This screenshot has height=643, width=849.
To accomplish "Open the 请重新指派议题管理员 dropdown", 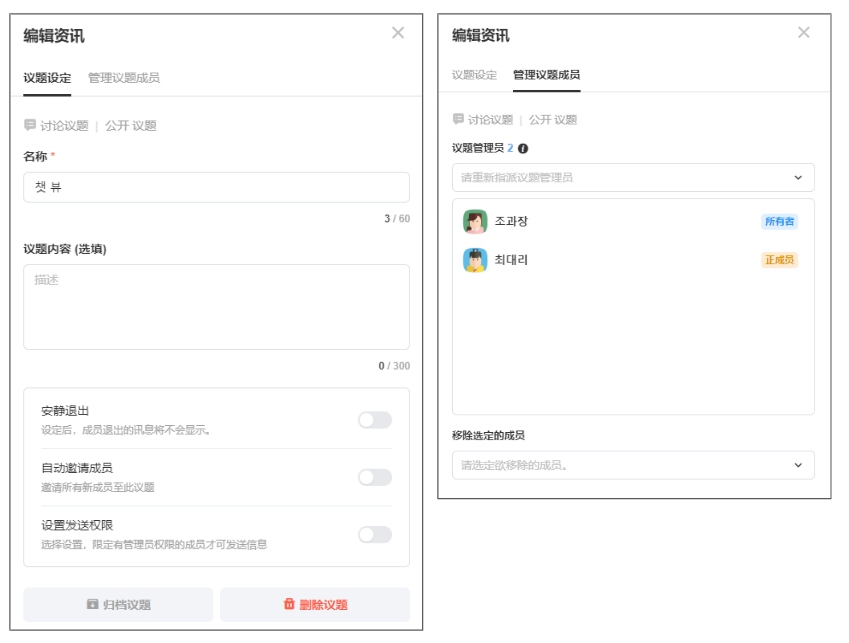I will (x=633, y=178).
